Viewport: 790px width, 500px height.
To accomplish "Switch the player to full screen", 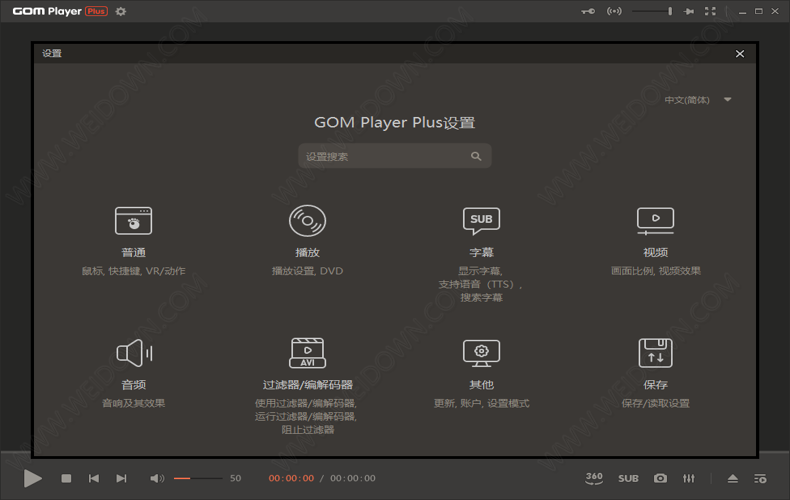I will point(710,11).
